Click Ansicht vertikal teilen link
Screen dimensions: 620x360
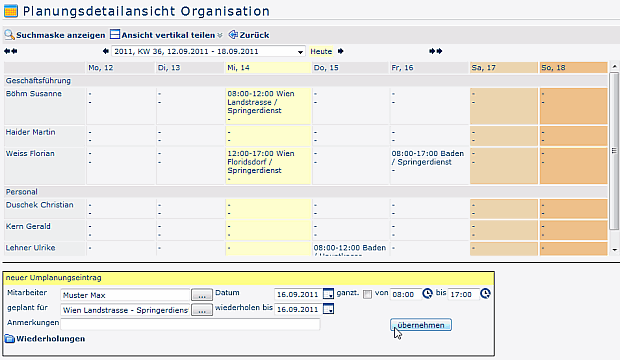168,35
